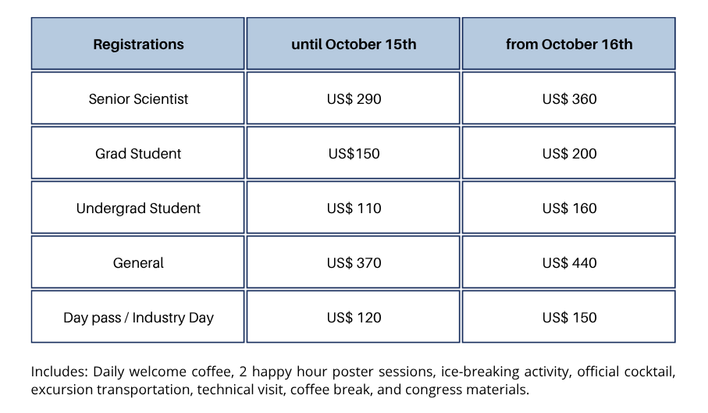Select the 'Day pass / Industry Day' label

pyautogui.click(x=138, y=318)
